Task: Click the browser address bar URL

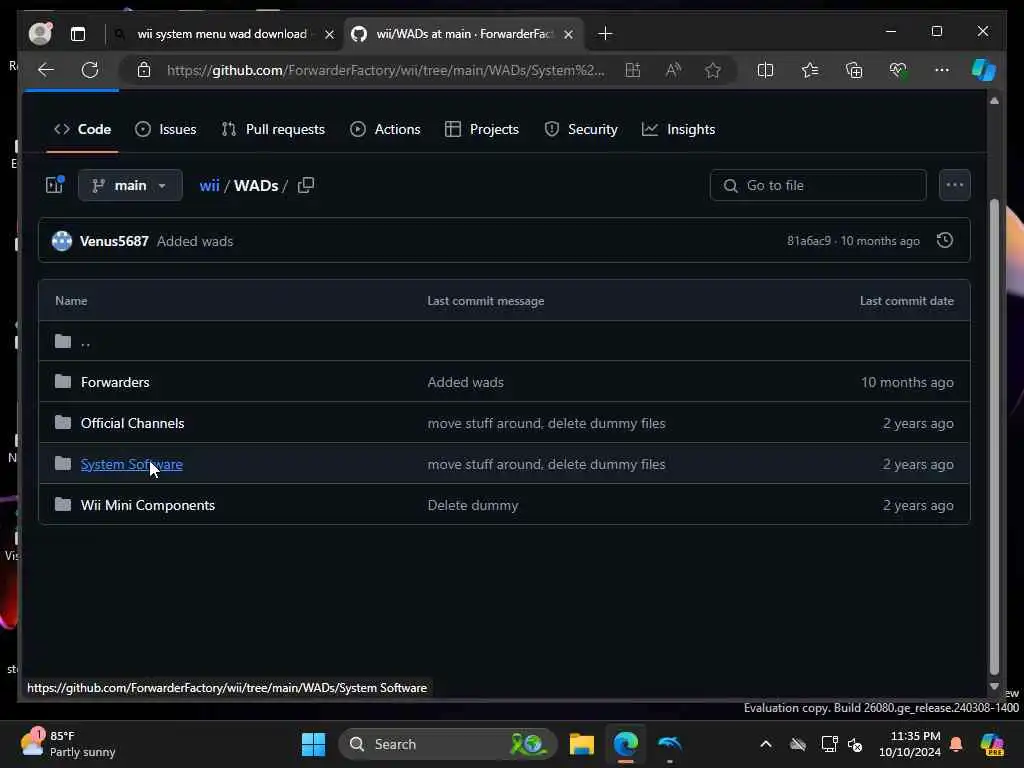Action: point(385,70)
